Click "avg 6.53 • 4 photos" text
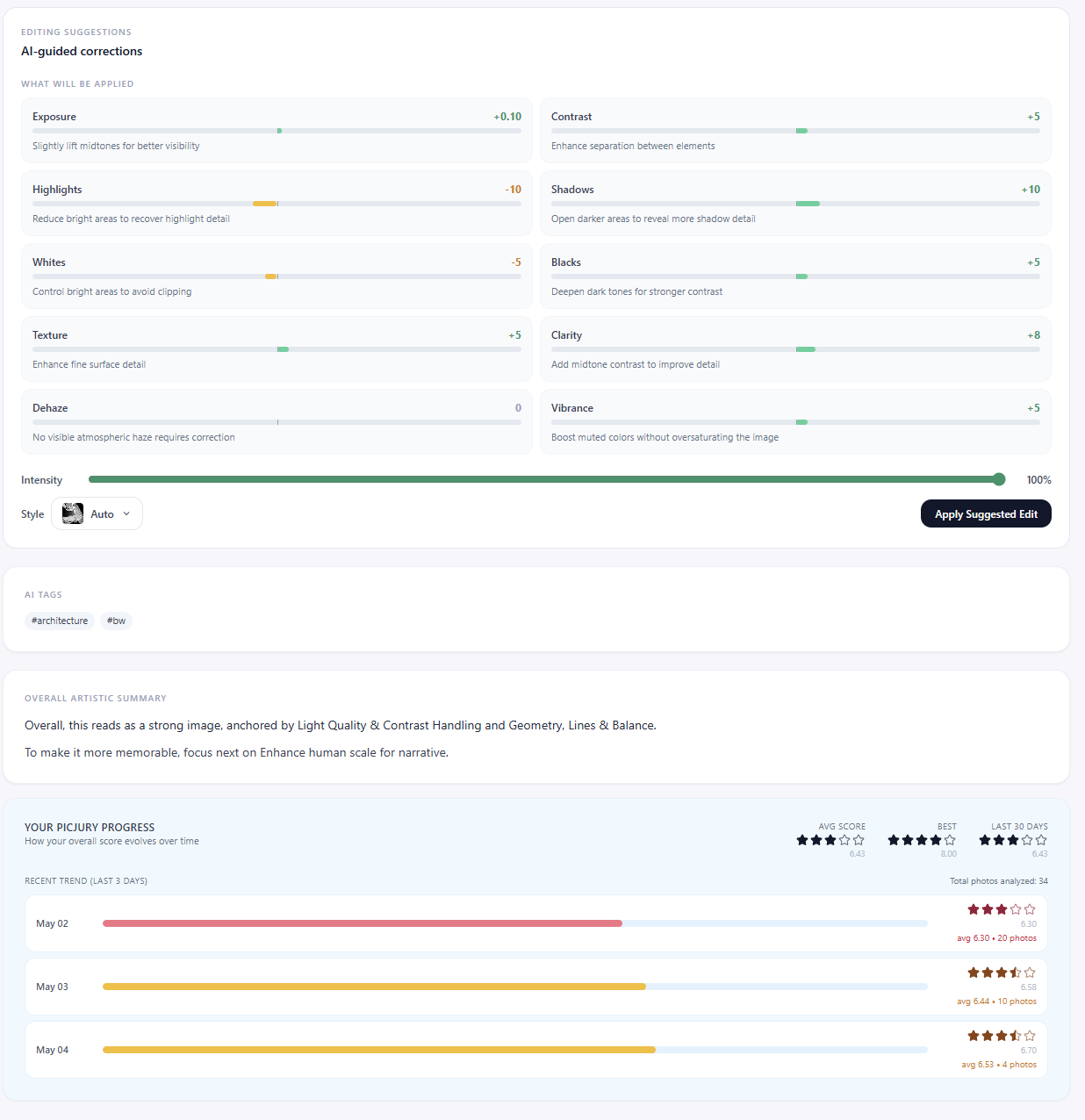Screen dimensions: 1085x1120 [999, 1065]
